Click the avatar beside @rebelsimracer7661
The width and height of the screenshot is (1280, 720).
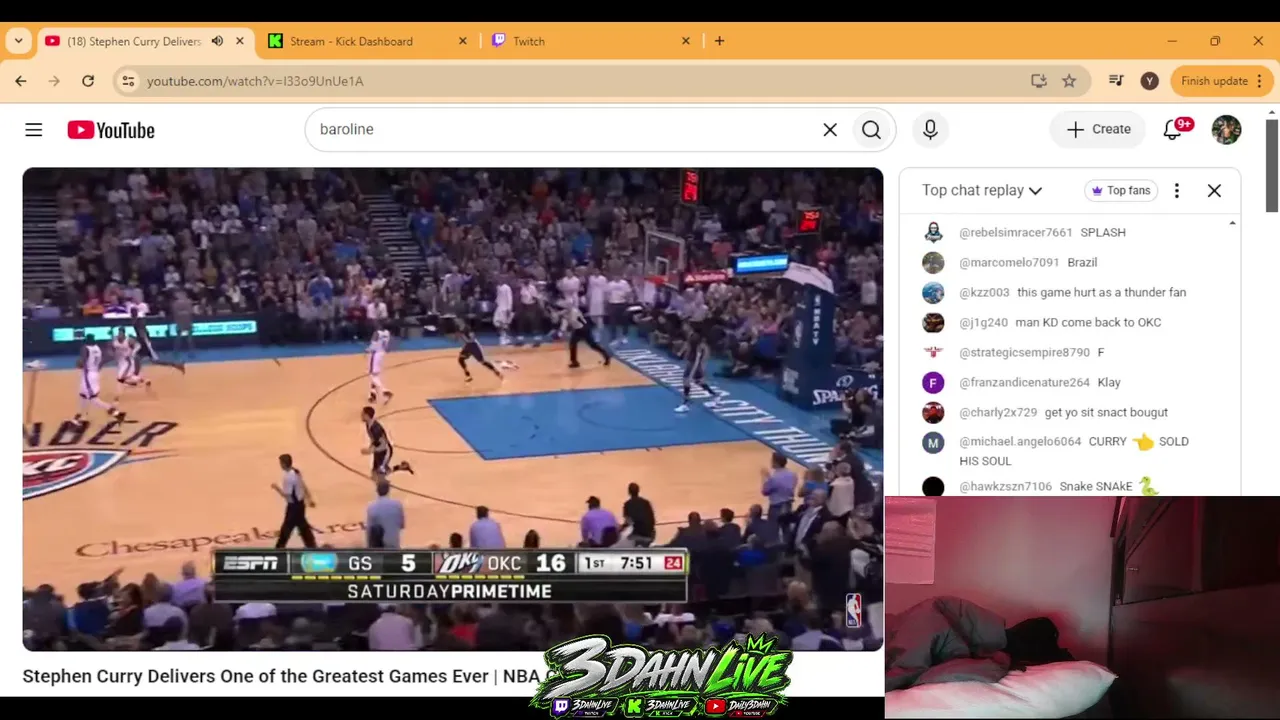pyautogui.click(x=933, y=232)
